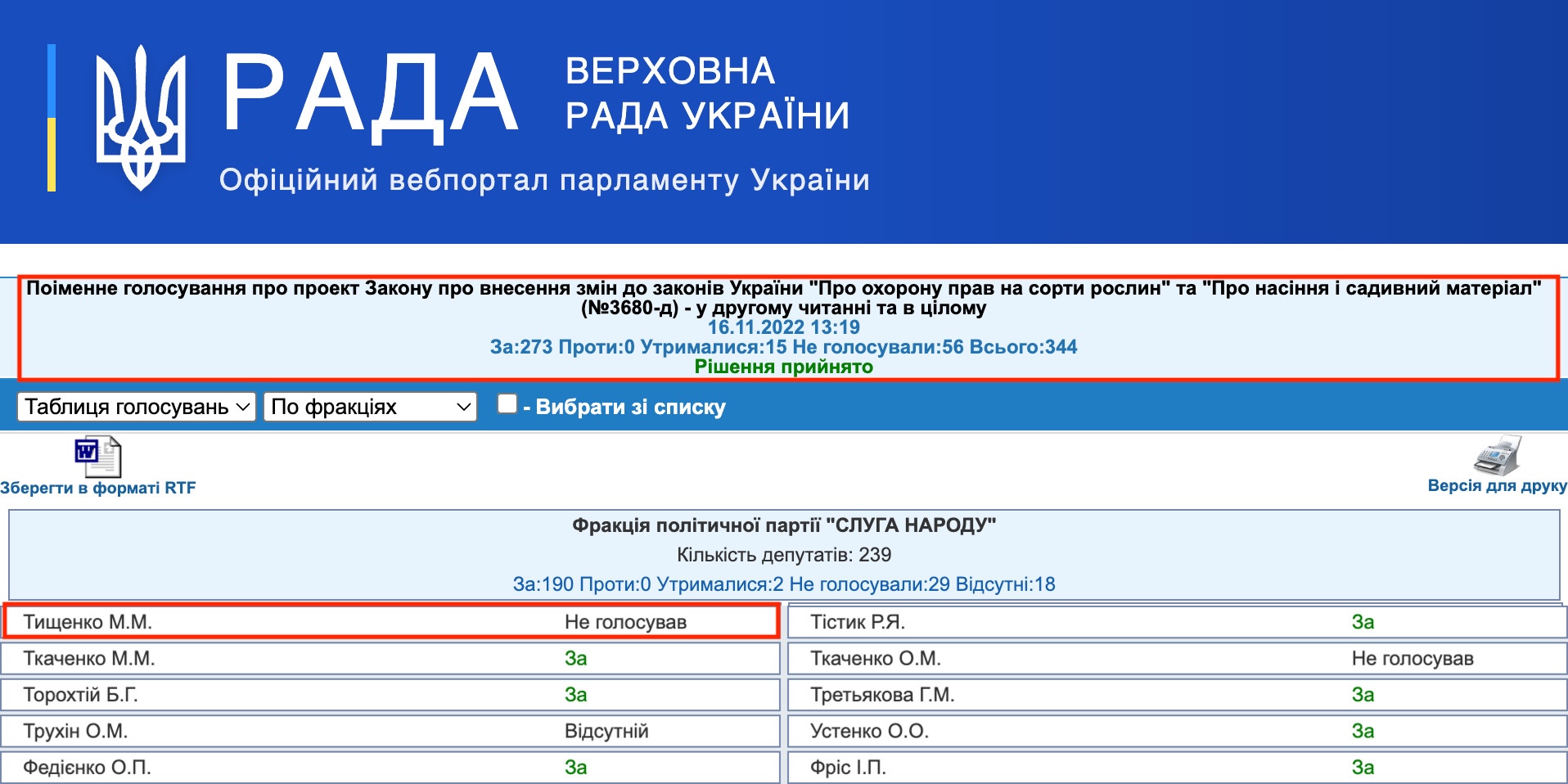1568x784 pixels.
Task: Click the Рішення прийнято status text
Action: click(784, 367)
